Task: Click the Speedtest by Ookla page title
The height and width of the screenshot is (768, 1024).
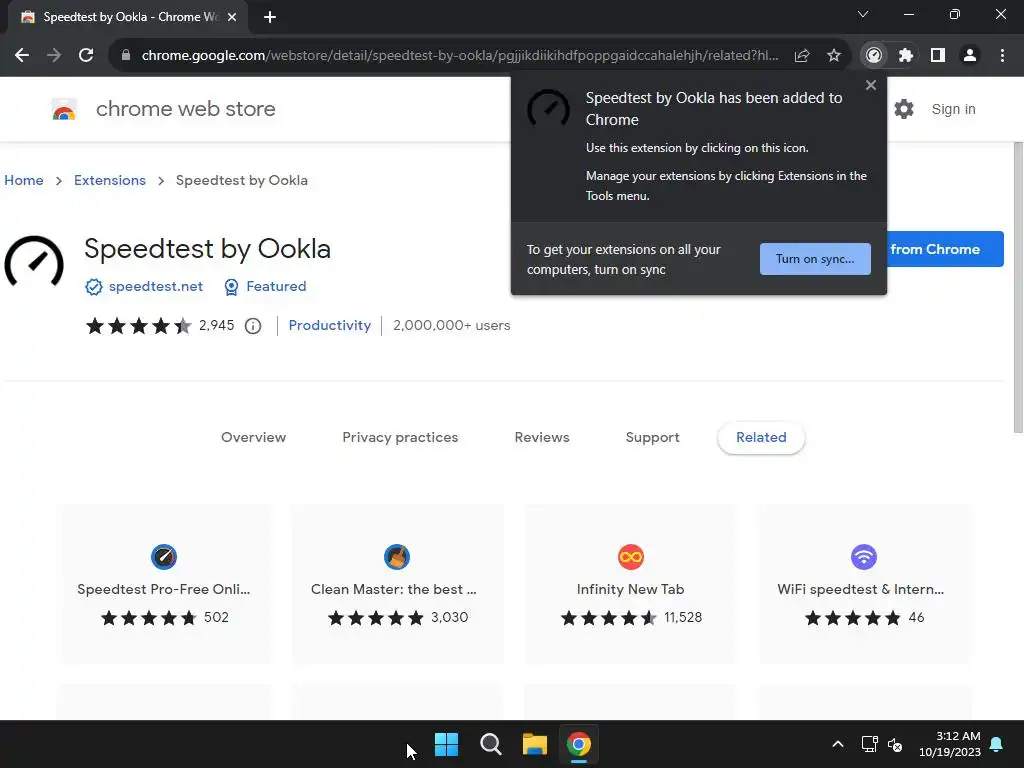Action: pyautogui.click(x=207, y=249)
